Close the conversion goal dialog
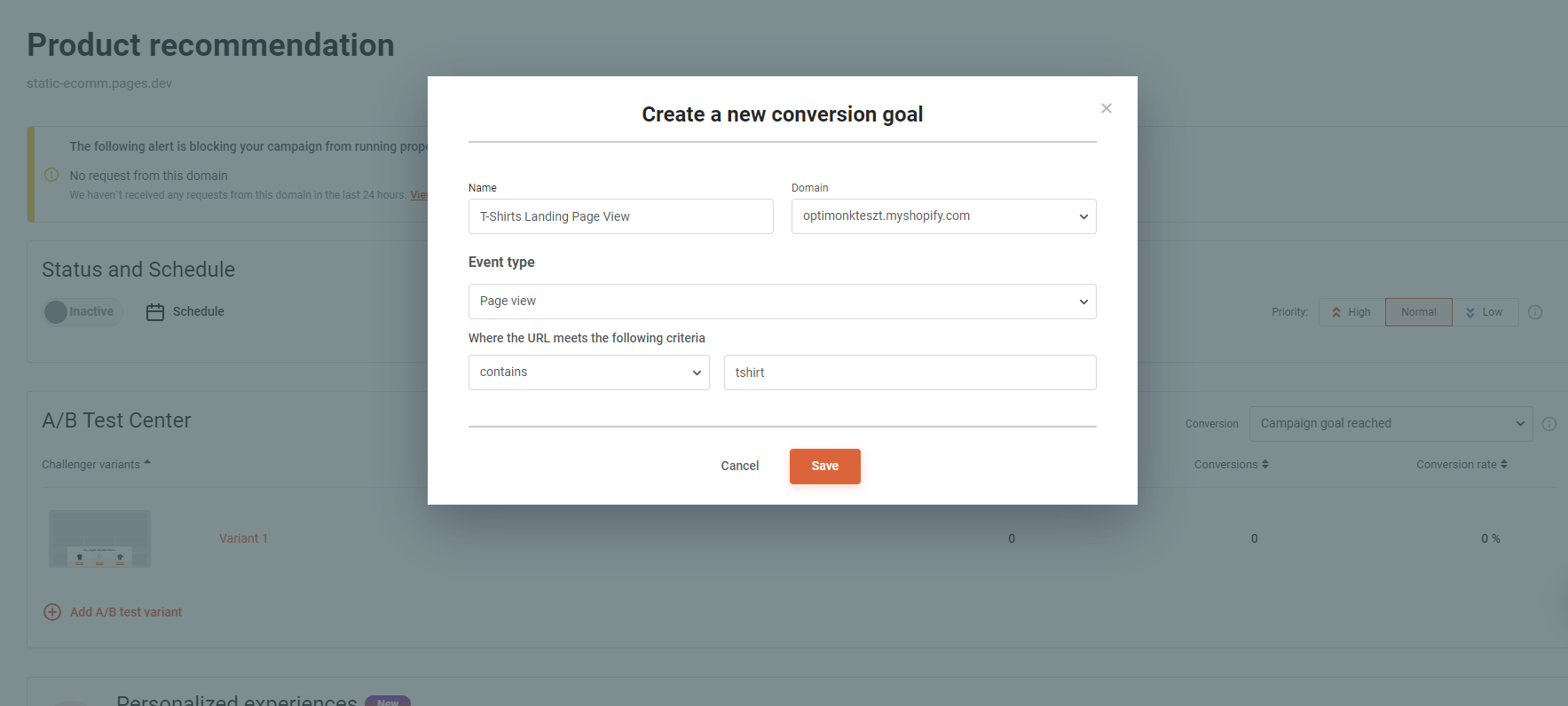The image size is (1568, 706). (x=1106, y=108)
